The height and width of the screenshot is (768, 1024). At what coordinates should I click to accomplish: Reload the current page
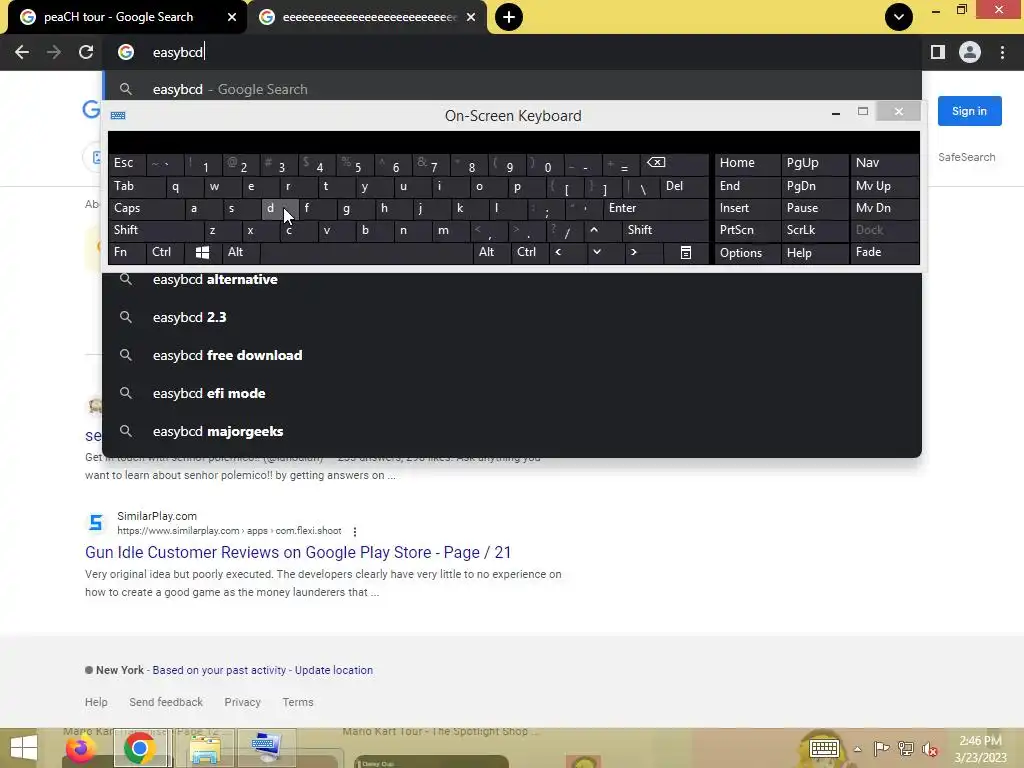(x=86, y=52)
